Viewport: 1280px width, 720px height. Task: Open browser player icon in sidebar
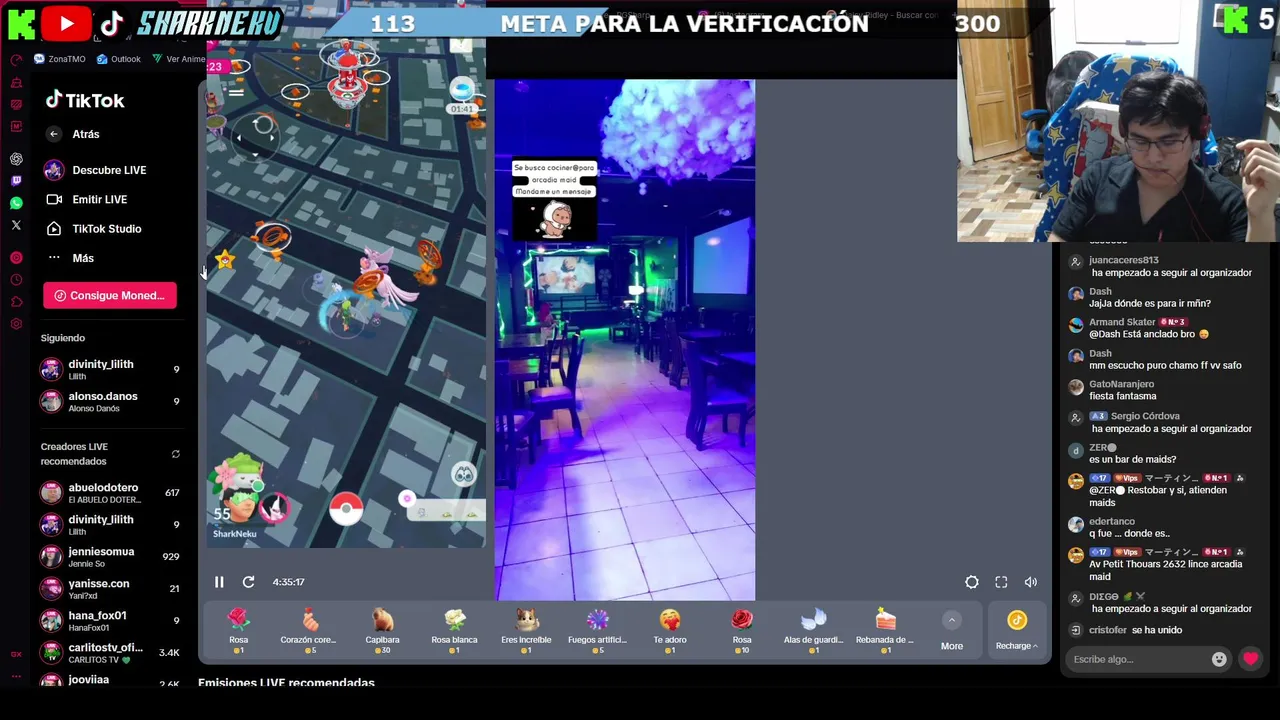pos(16,258)
